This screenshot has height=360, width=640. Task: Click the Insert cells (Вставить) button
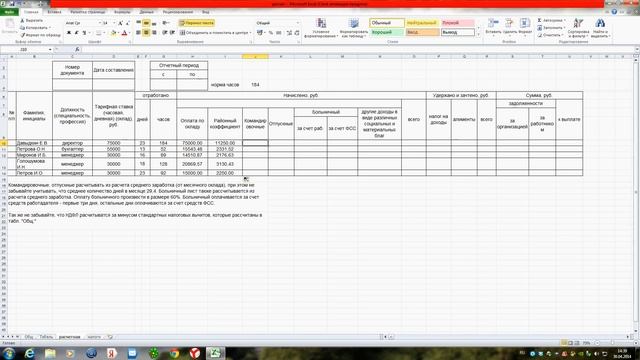(x=493, y=27)
